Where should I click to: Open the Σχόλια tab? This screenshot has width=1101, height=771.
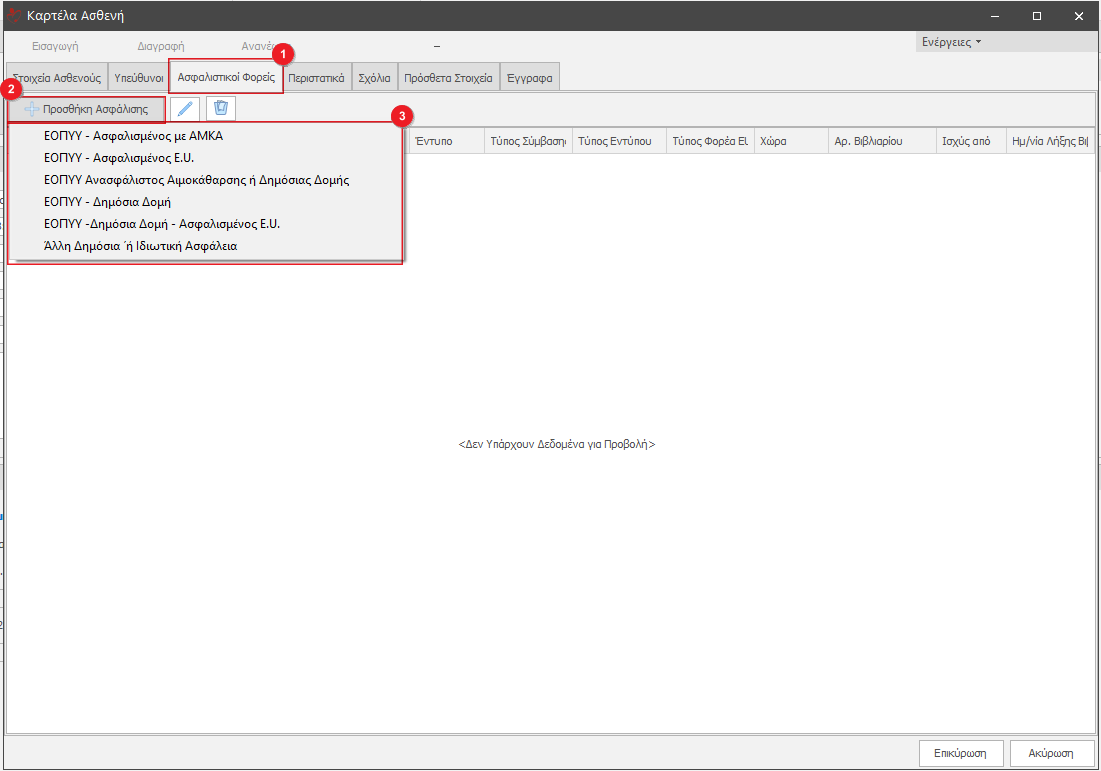point(374,77)
